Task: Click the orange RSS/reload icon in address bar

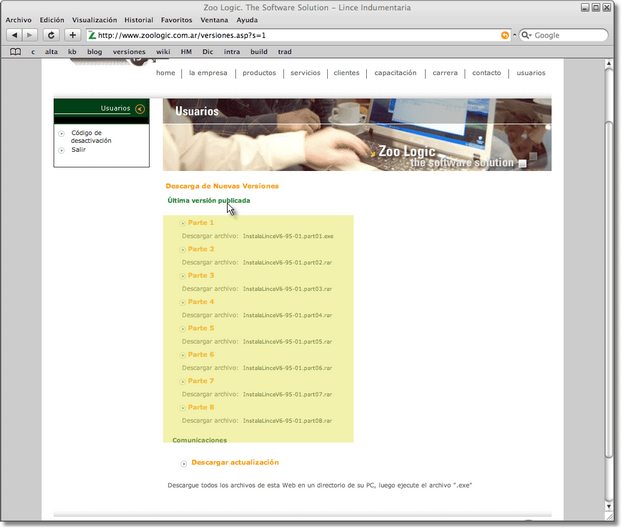Action: click(x=505, y=35)
